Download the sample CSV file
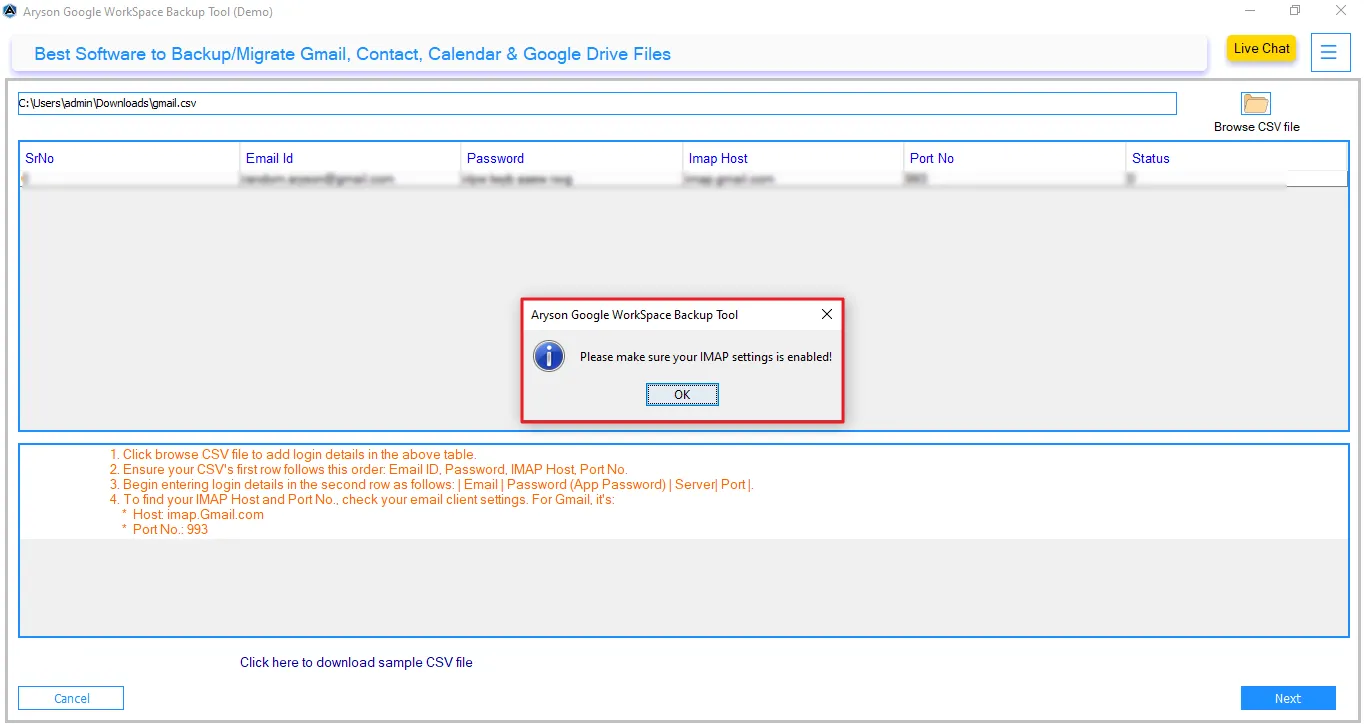 [x=356, y=662]
